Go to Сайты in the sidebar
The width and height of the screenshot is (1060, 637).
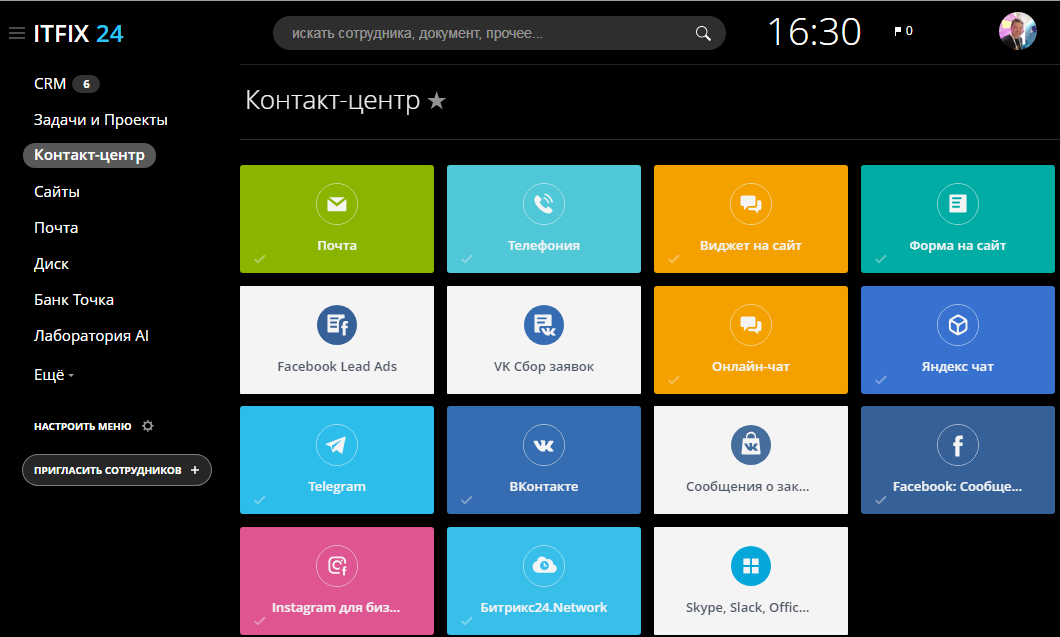(x=57, y=192)
